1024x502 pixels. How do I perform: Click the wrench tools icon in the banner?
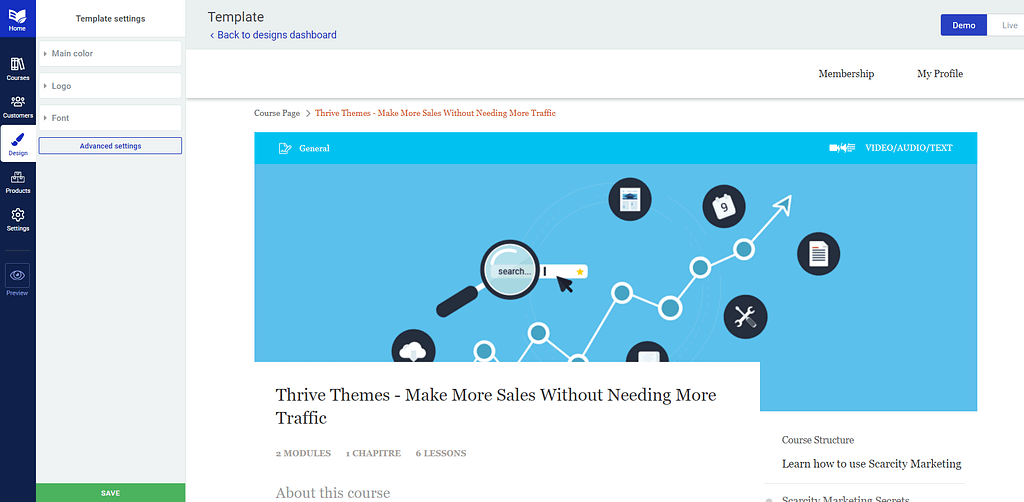746,317
